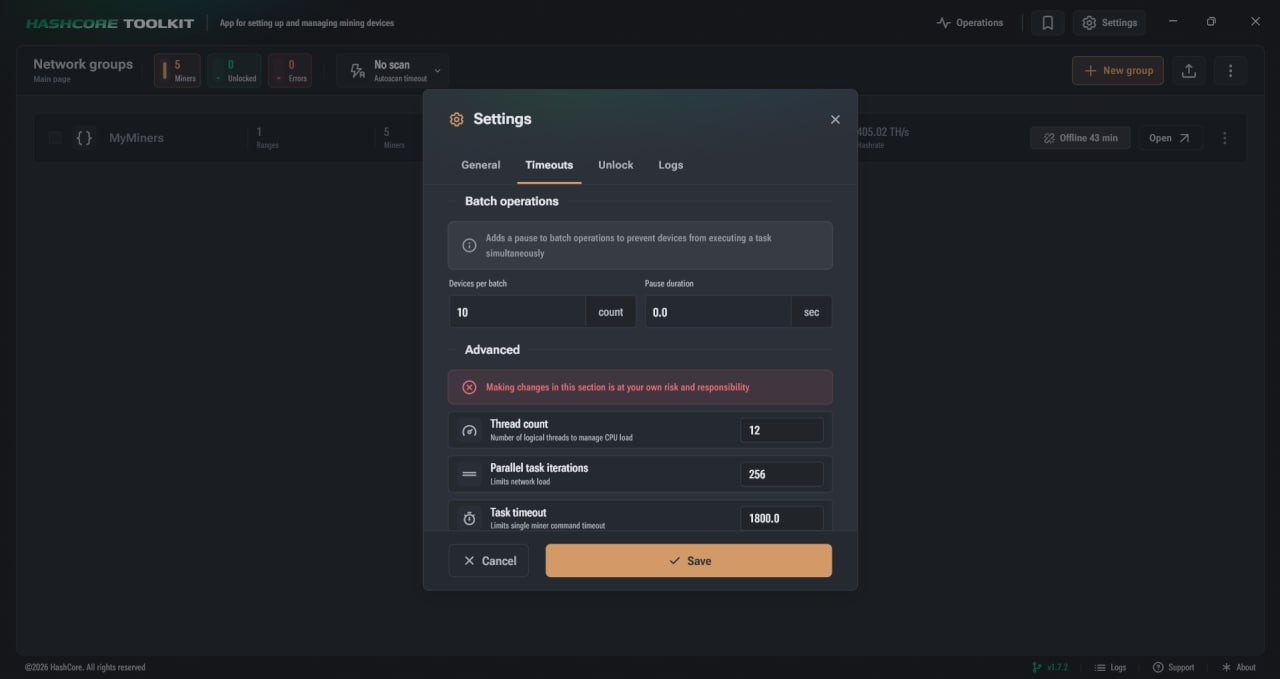
Task: Click the count unit label
Action: (611, 312)
